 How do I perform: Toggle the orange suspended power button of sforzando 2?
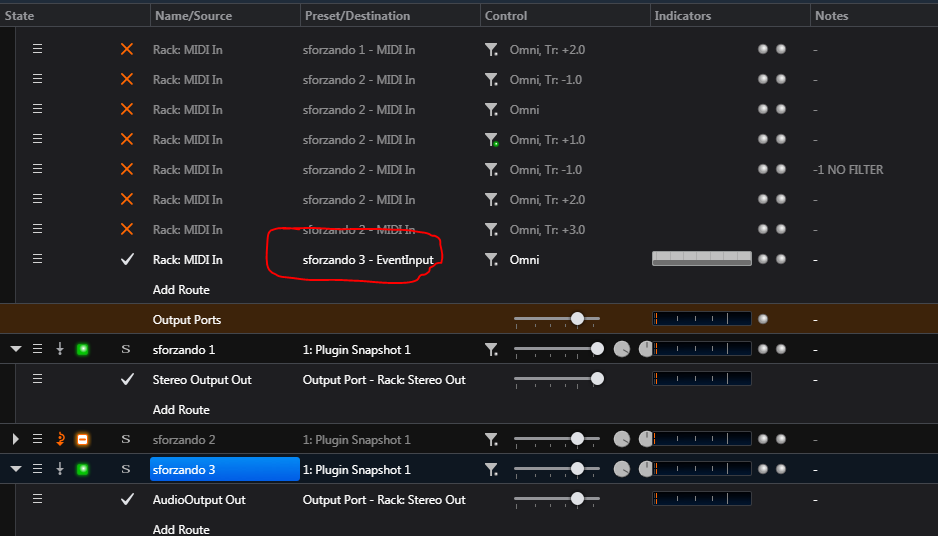[x=83, y=440]
